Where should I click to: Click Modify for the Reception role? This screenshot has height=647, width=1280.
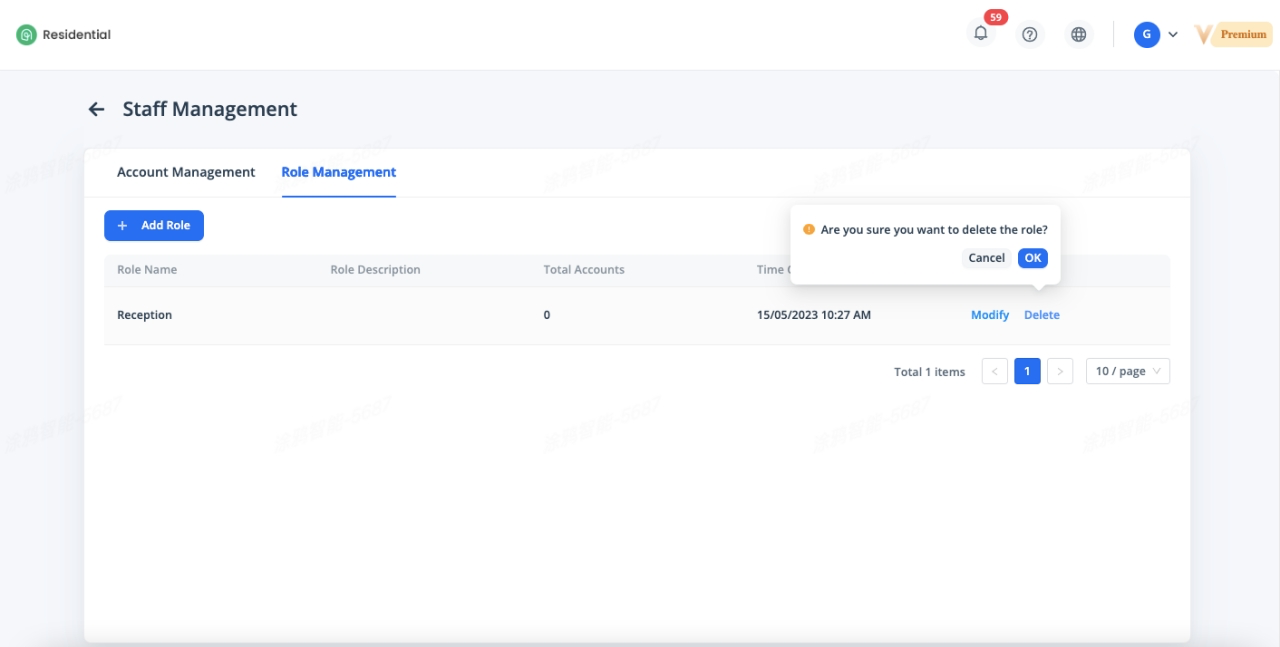click(x=990, y=315)
